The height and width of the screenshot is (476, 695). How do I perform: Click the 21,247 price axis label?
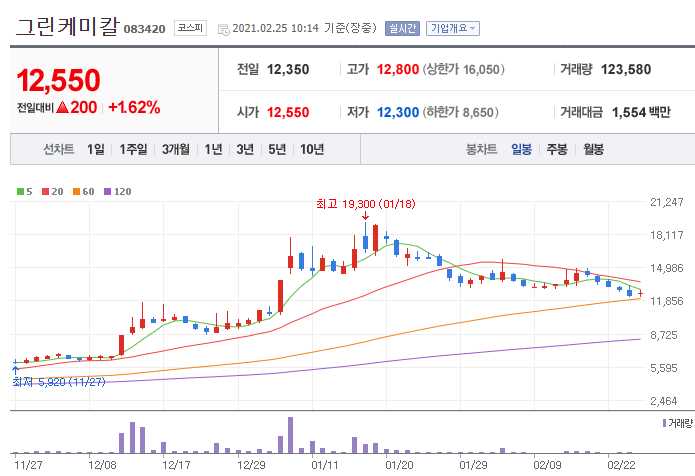pyautogui.click(x=667, y=202)
